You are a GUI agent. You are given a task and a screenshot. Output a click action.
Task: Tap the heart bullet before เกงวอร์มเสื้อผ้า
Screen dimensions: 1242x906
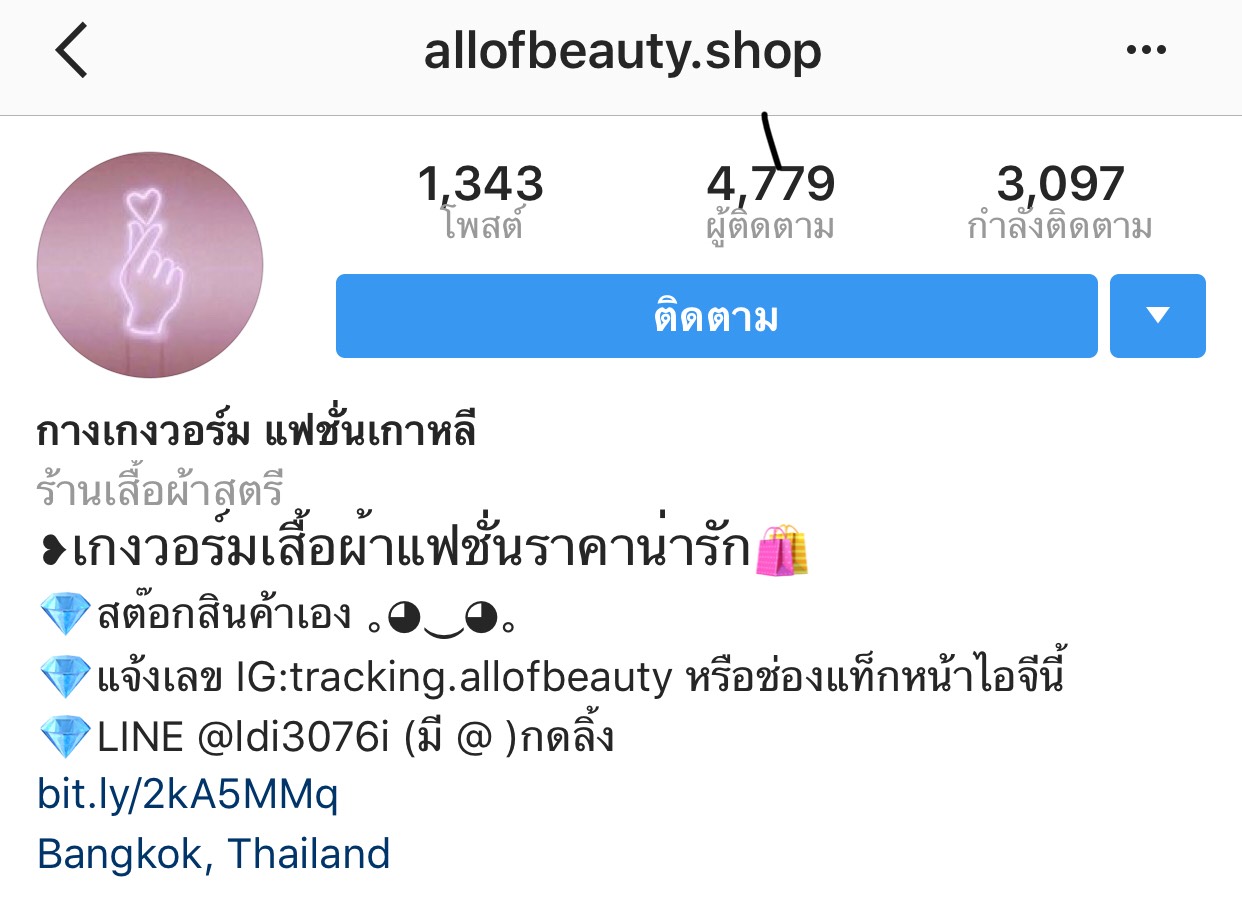[54, 551]
